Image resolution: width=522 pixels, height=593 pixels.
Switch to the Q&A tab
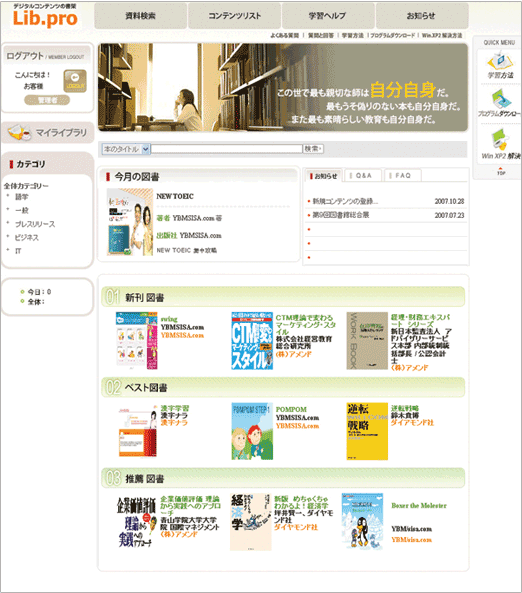pyautogui.click(x=363, y=175)
